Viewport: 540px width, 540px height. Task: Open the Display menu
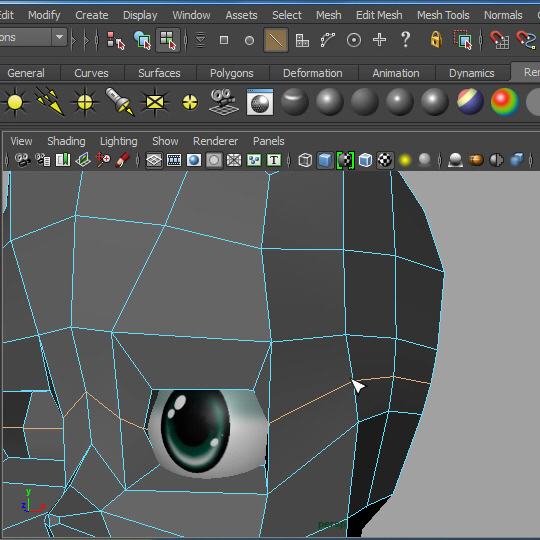(x=140, y=15)
